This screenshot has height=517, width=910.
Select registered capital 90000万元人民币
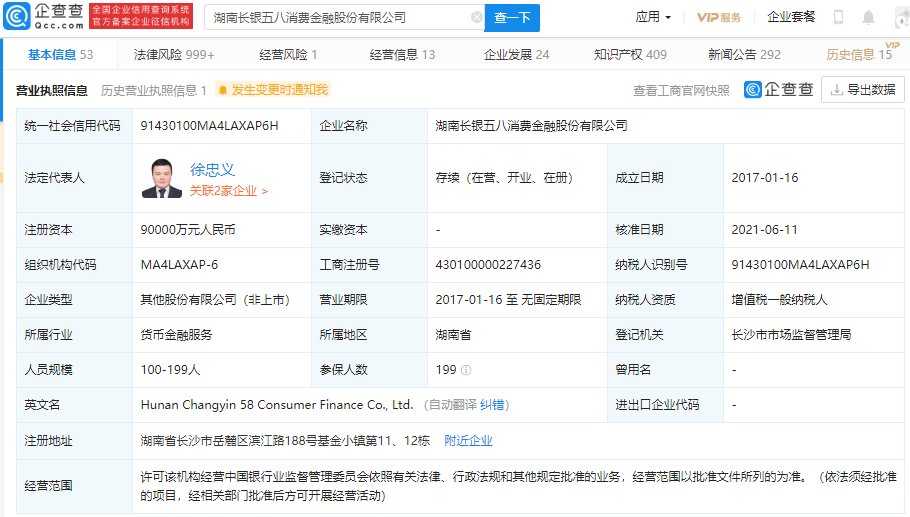coord(188,230)
